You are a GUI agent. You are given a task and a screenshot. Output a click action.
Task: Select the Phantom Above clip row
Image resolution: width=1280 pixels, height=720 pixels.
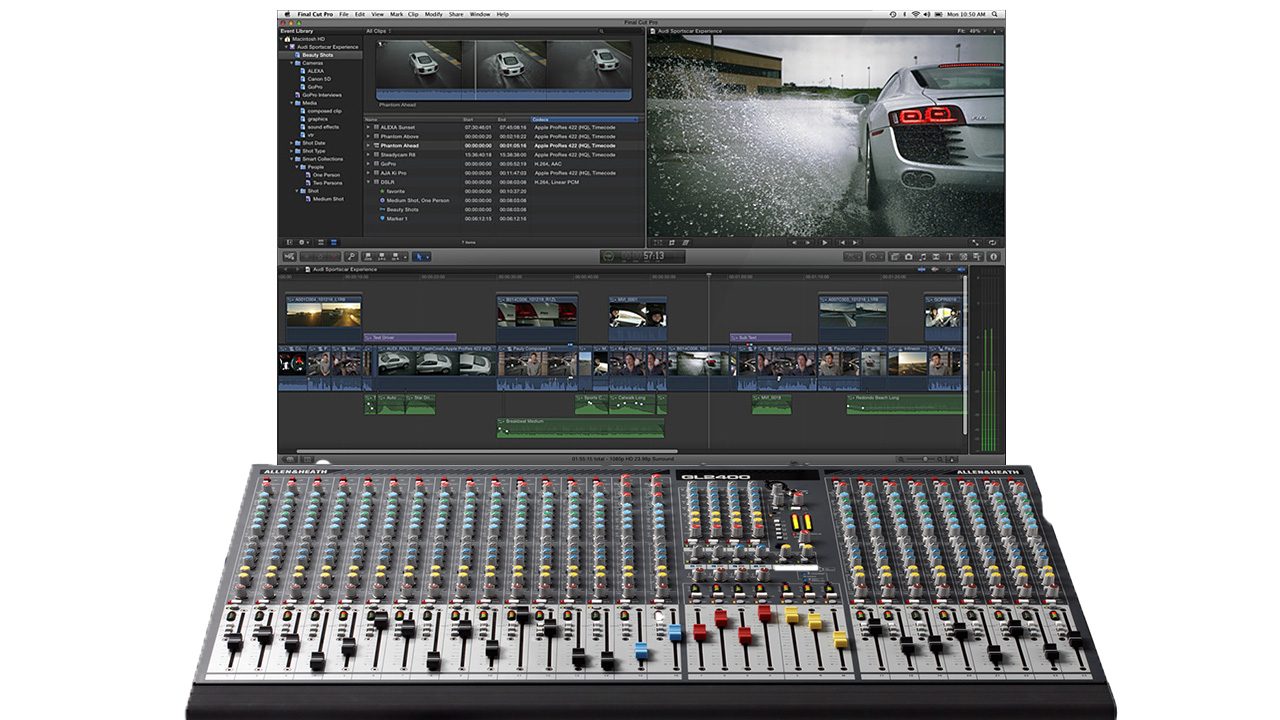click(x=505, y=137)
